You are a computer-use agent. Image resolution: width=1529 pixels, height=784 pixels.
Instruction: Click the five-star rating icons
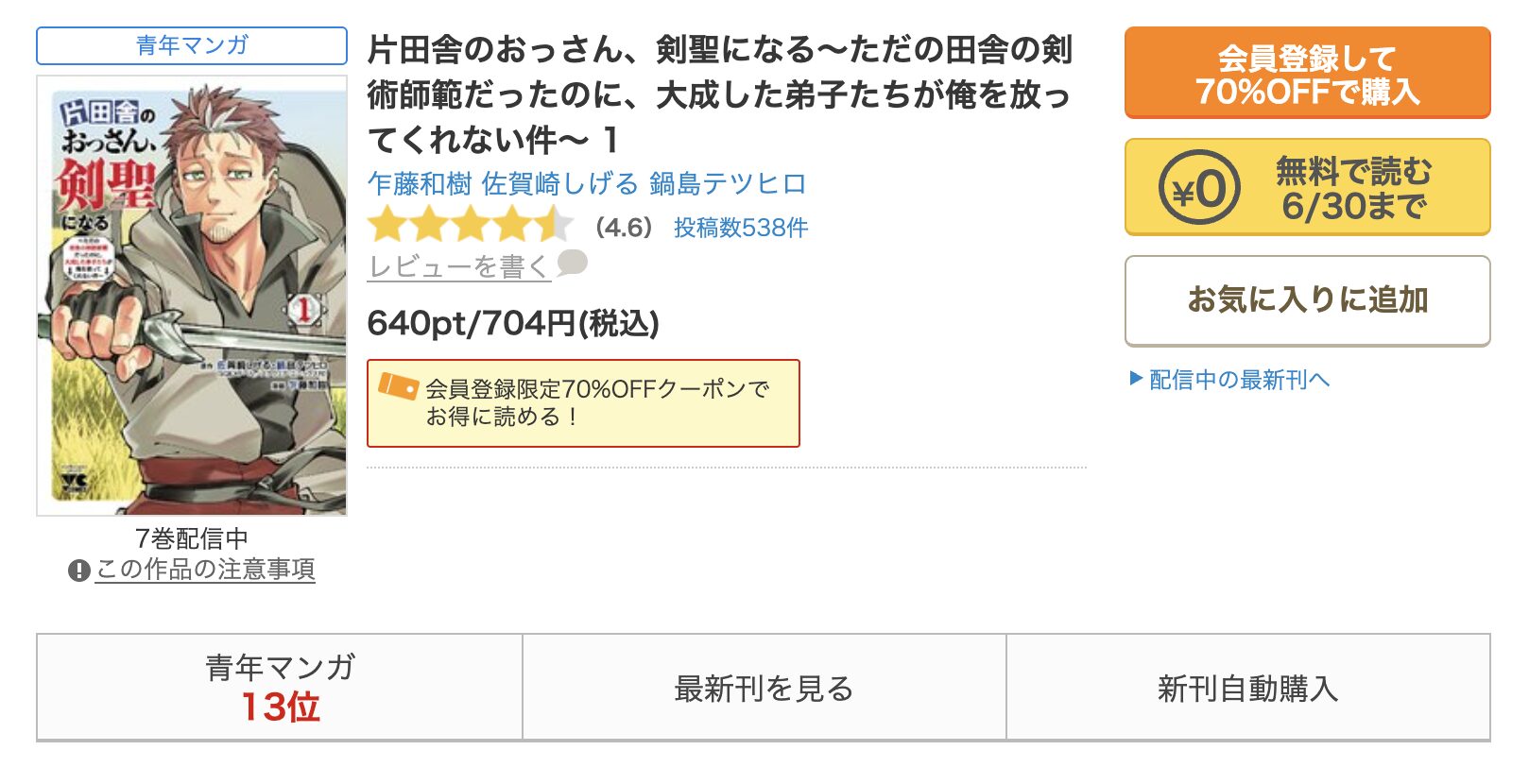[471, 226]
